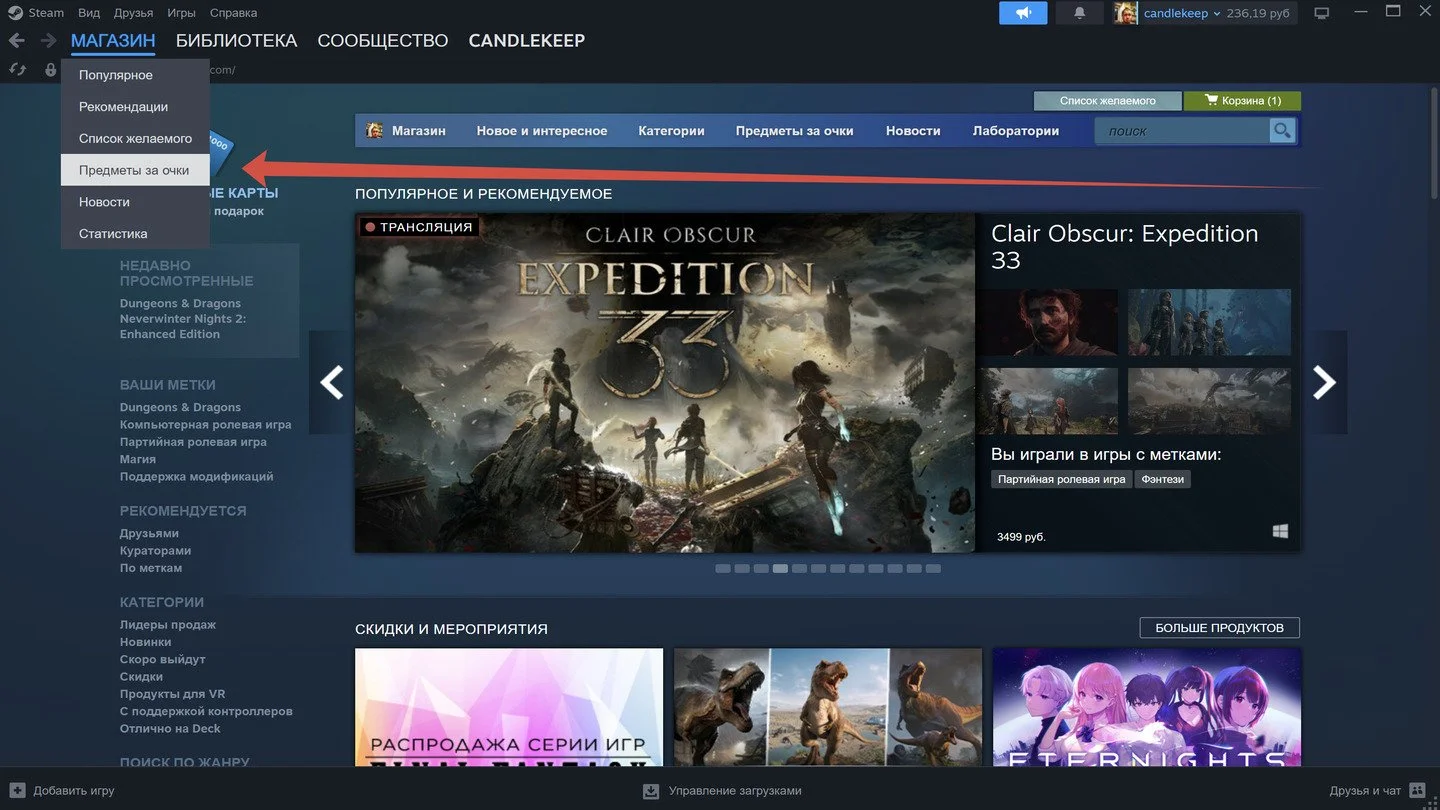Open Предметы за очки in store navigation bar
1440x810 pixels.
click(x=795, y=131)
